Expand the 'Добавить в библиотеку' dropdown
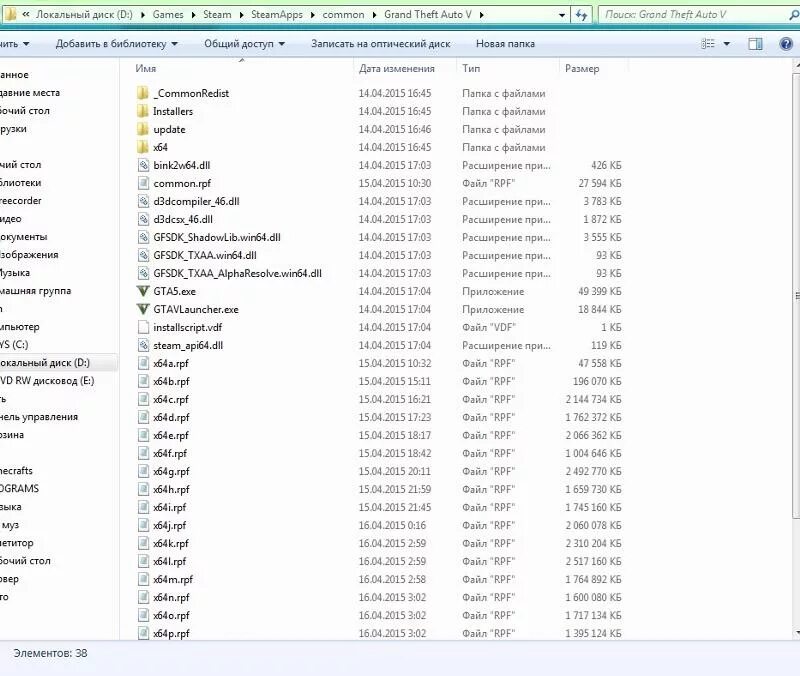Viewport: 800px width, 676px height. 174,44
